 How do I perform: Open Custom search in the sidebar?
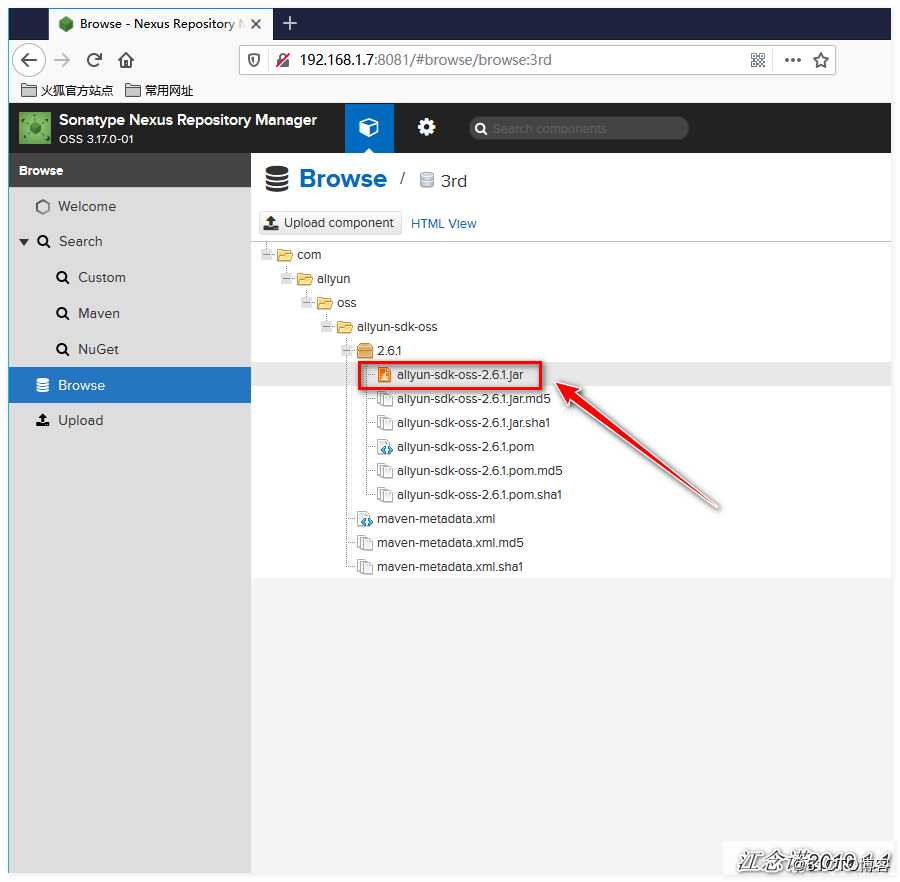[130, 278]
